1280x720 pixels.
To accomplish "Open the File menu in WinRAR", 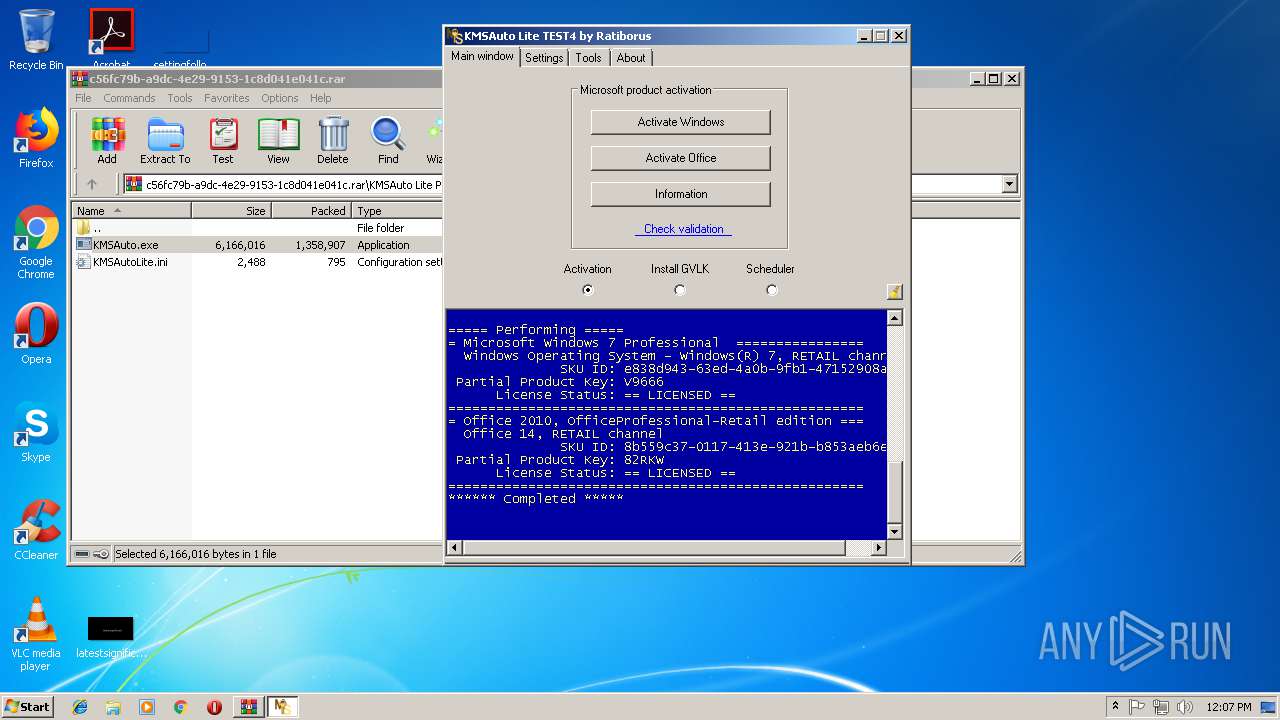I will point(83,98).
